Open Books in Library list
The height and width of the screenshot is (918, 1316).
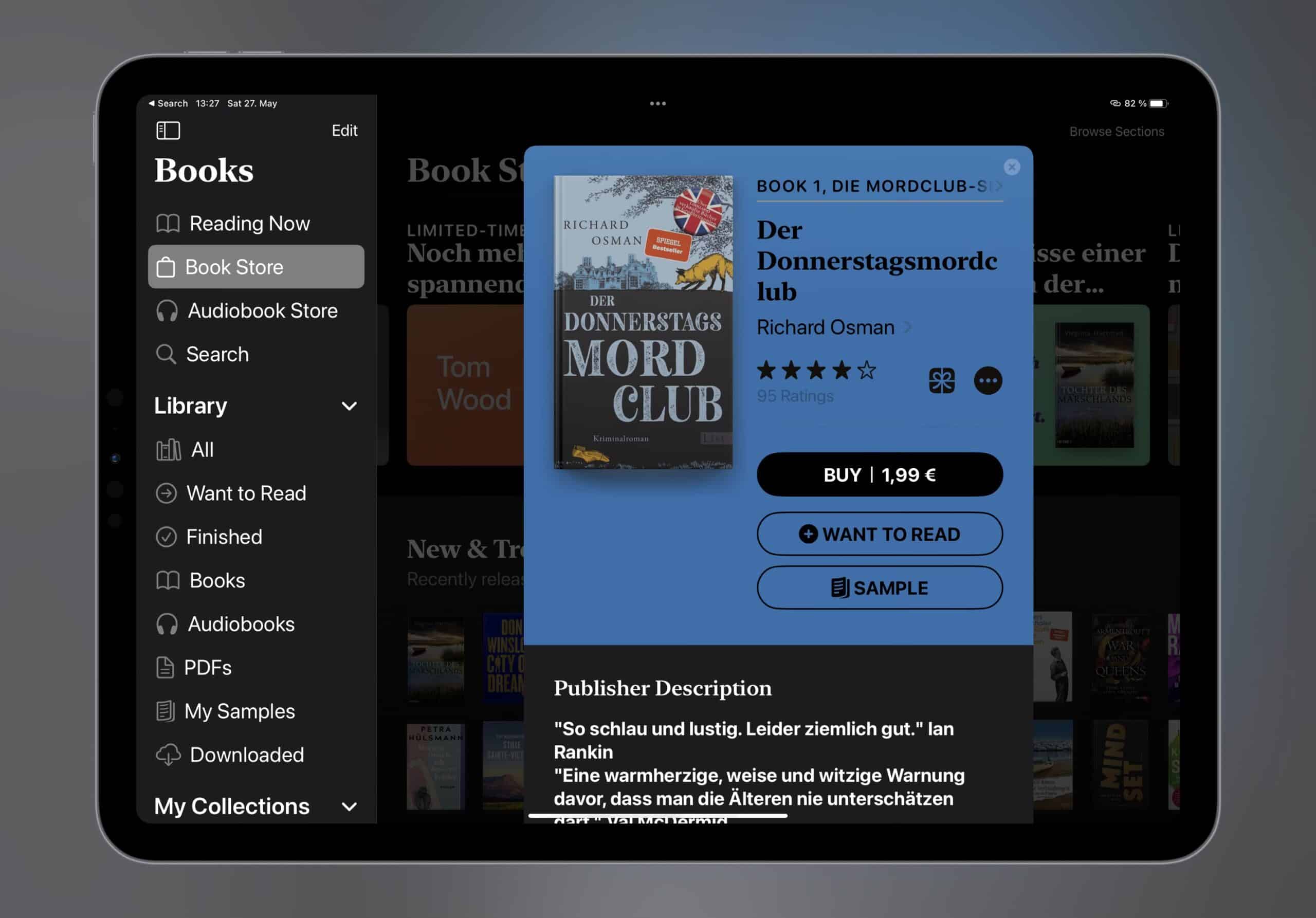coord(255,580)
